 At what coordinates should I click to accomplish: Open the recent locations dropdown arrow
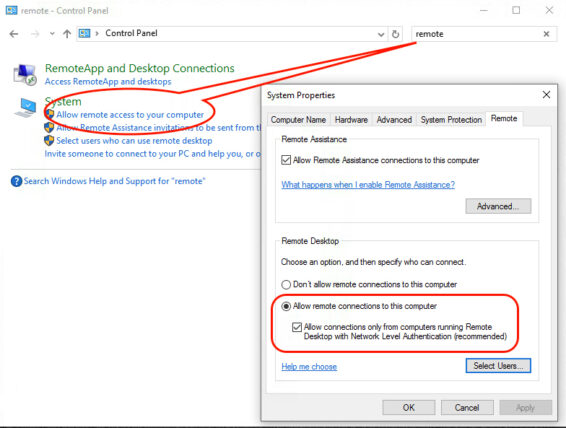click(x=52, y=34)
